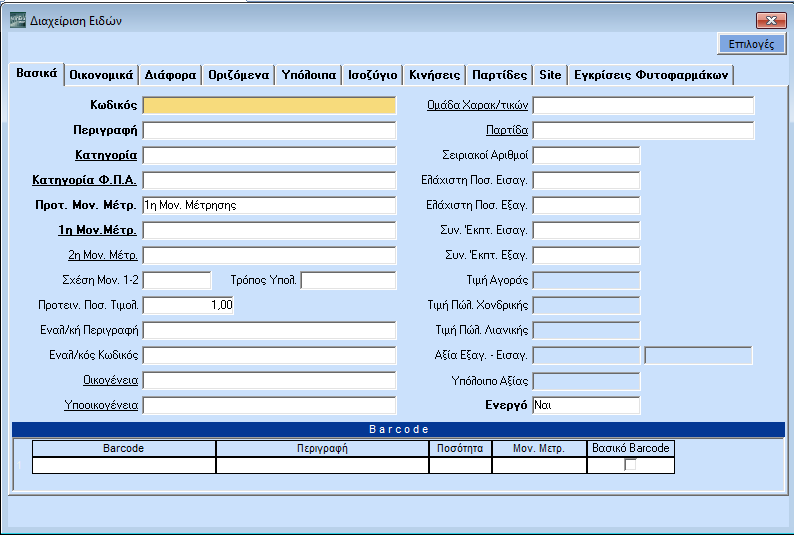Image resolution: width=794 pixels, height=535 pixels.
Task: Open the Επιλογές button
Action: coord(751,44)
